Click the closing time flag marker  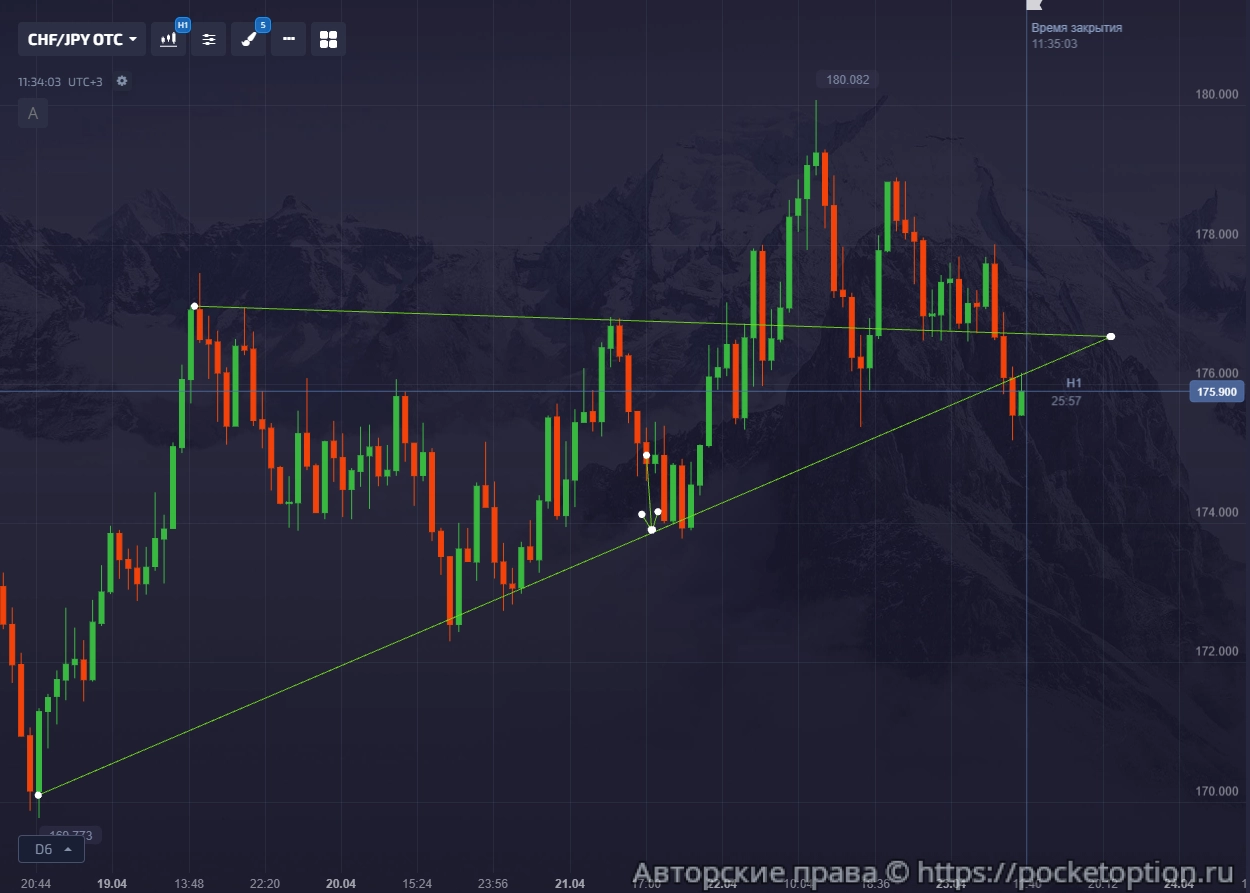click(1033, 6)
